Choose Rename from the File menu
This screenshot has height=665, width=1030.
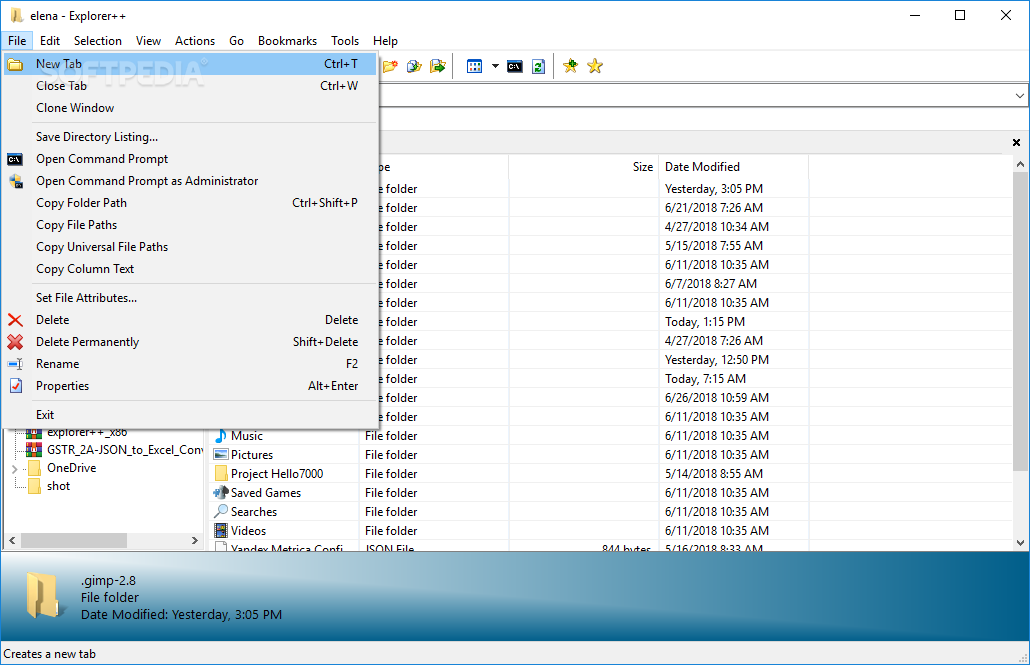coord(190,364)
